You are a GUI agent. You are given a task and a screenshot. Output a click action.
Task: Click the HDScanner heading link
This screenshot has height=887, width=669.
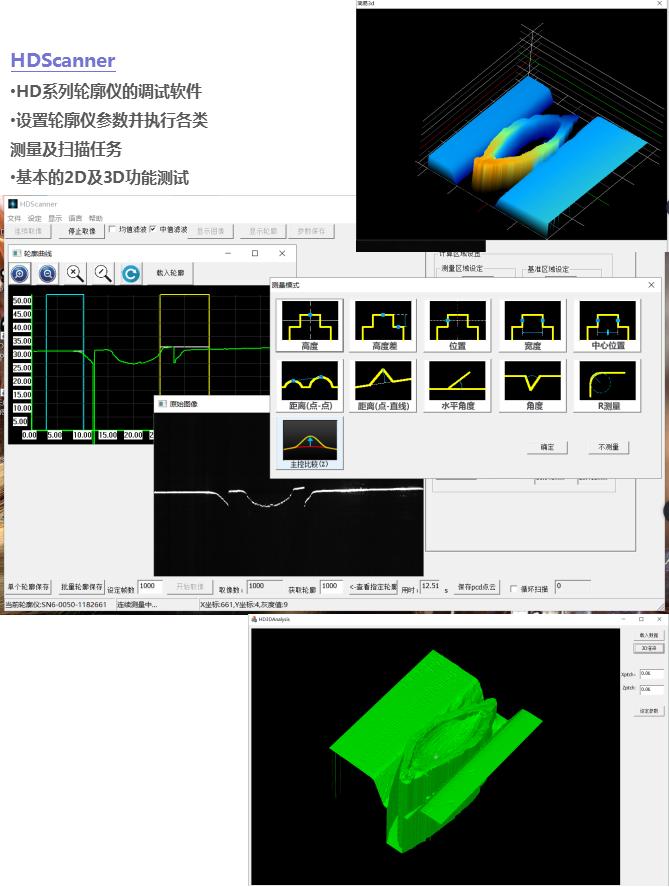tap(63, 60)
